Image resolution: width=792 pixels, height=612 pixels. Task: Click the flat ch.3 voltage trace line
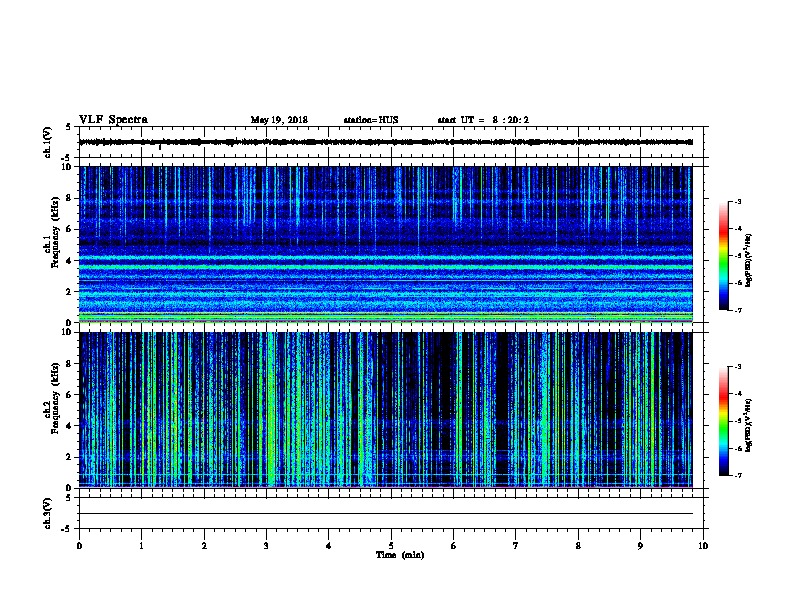point(386,514)
